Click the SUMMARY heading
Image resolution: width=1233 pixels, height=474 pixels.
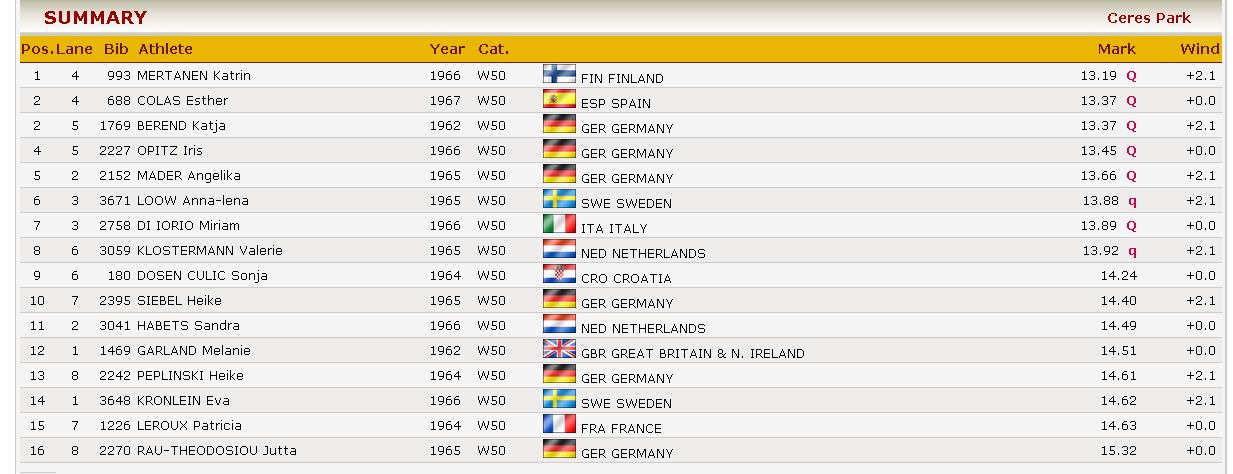coord(95,18)
